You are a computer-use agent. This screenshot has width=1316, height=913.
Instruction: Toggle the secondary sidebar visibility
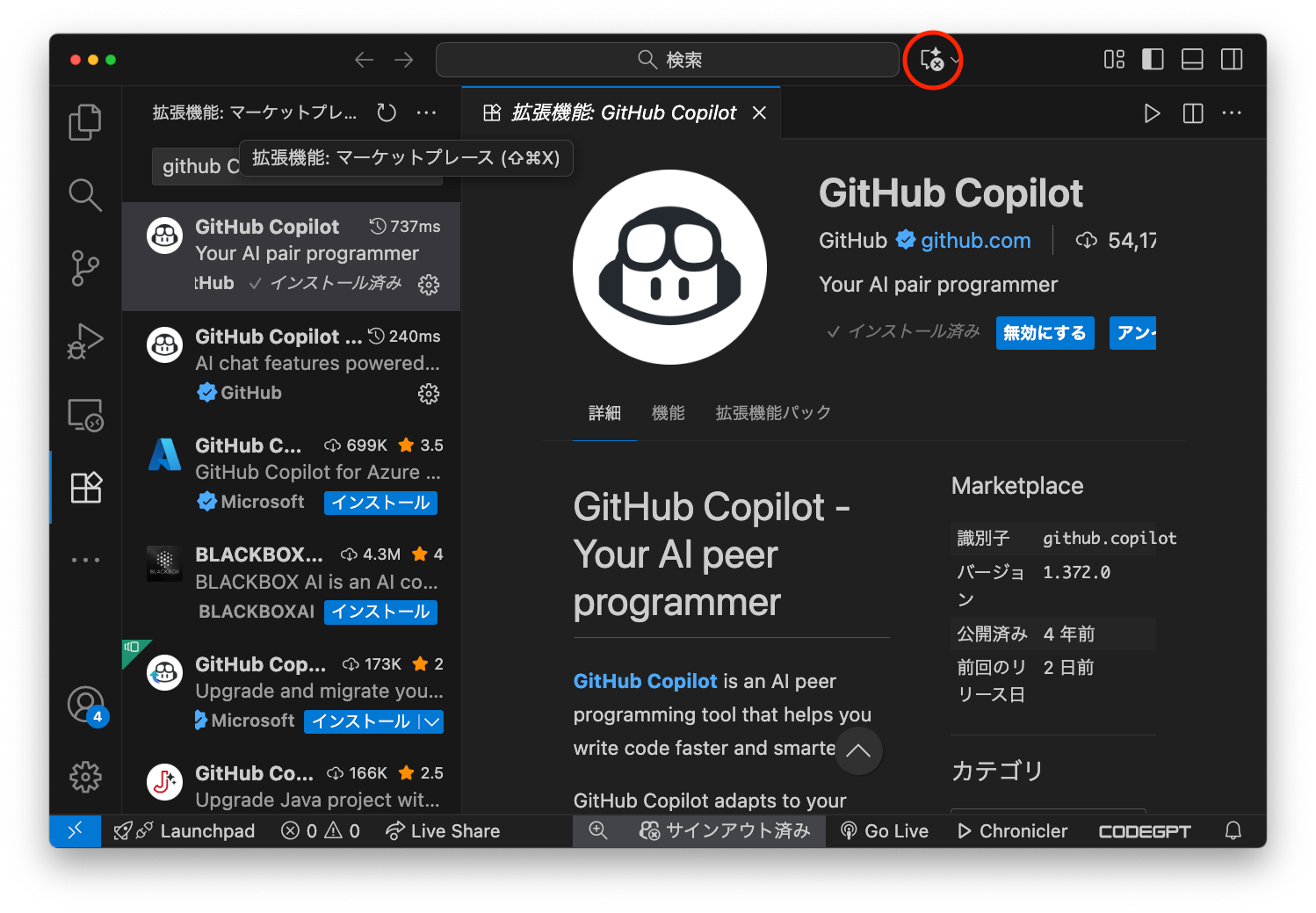[1232, 60]
